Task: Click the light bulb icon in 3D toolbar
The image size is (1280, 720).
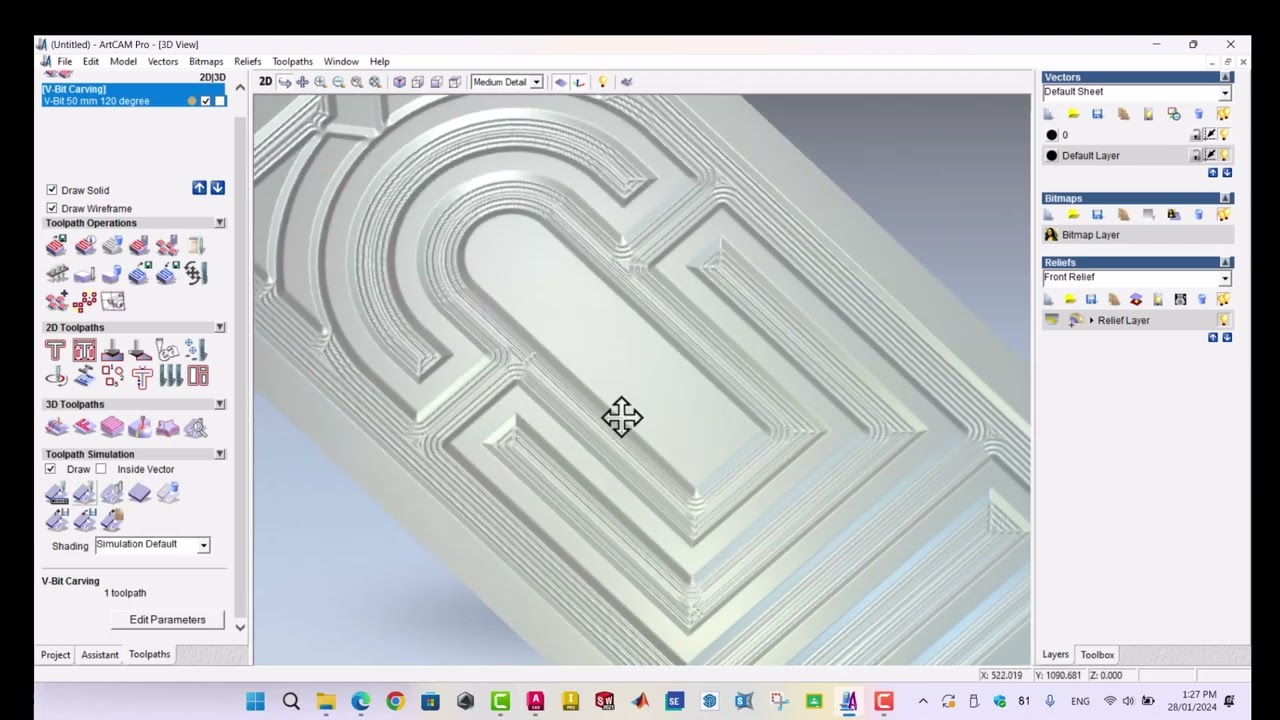Action: [x=602, y=82]
